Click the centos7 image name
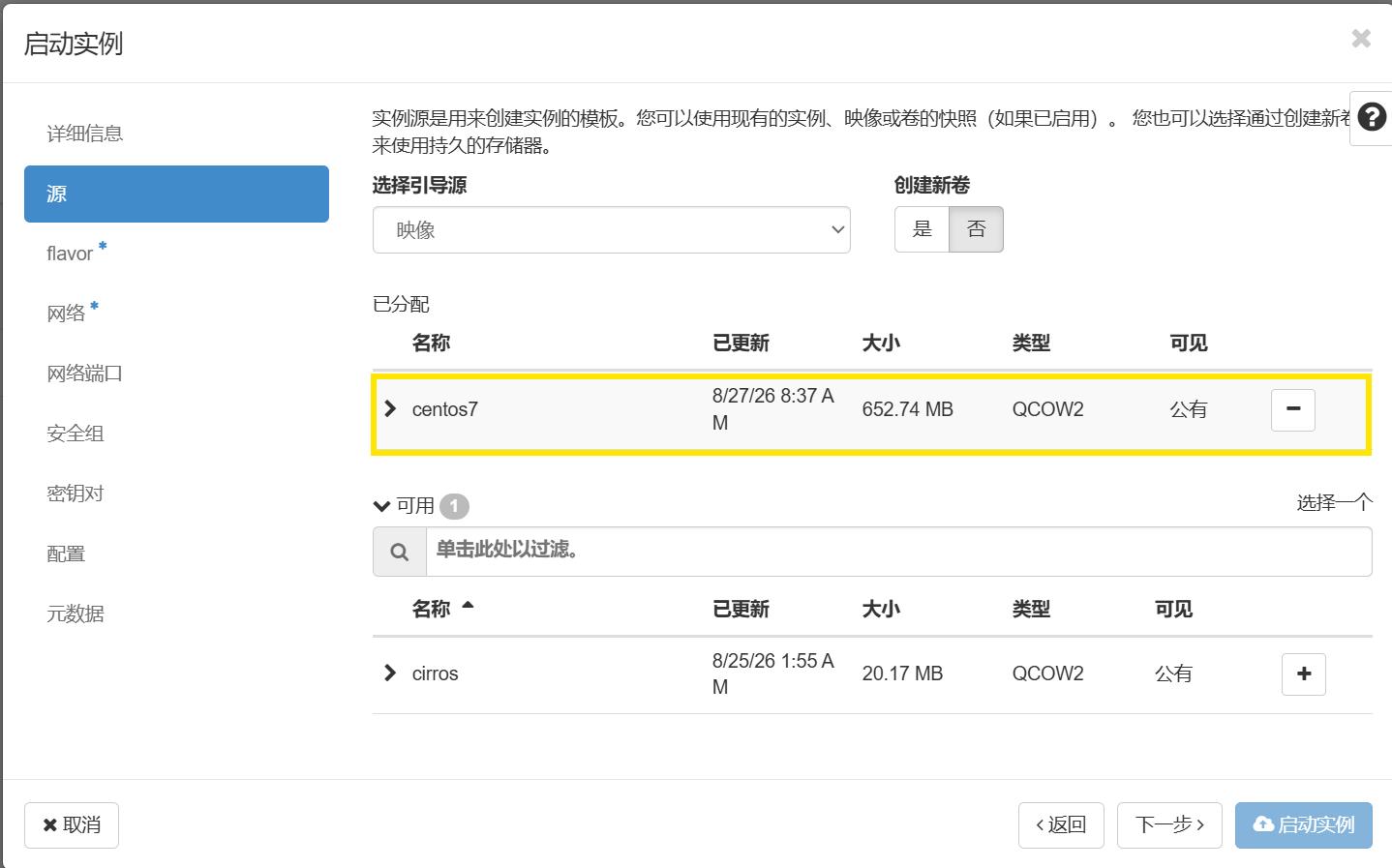The image size is (1392, 868). pyautogui.click(x=445, y=409)
